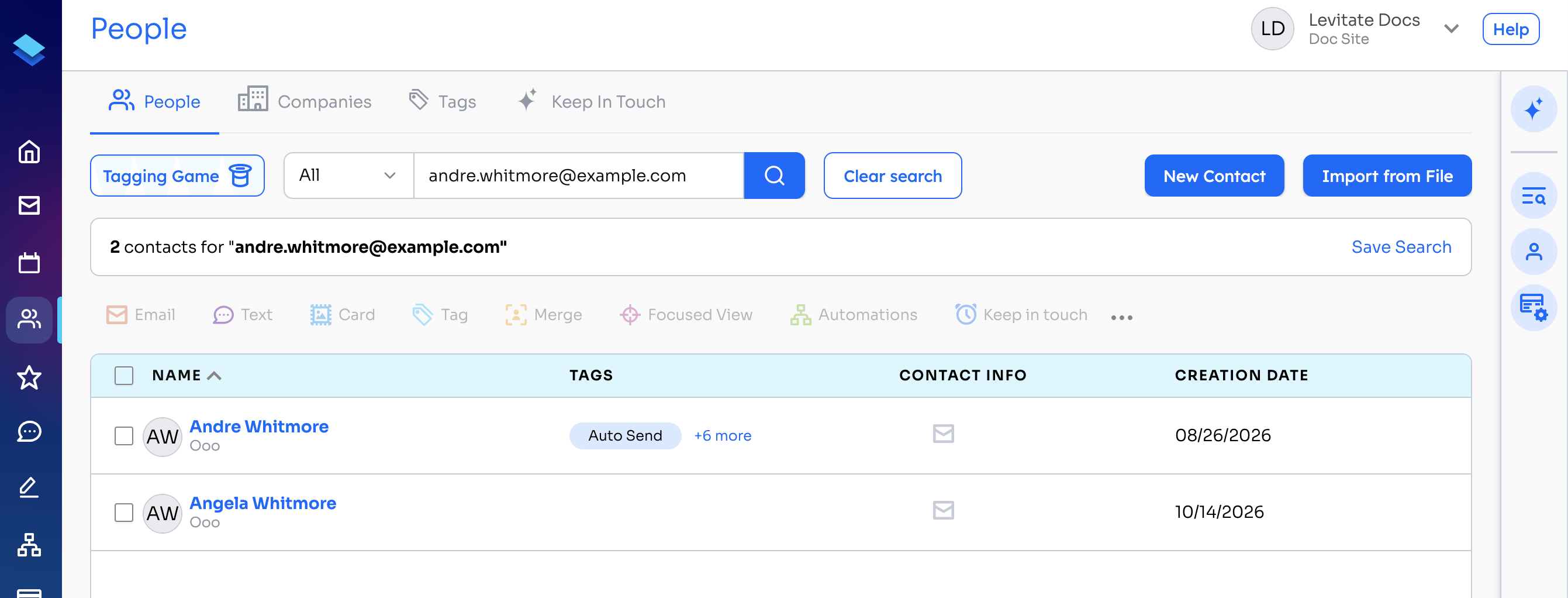
Task: Click Andre Whitmore's AW avatar
Action: point(162,437)
